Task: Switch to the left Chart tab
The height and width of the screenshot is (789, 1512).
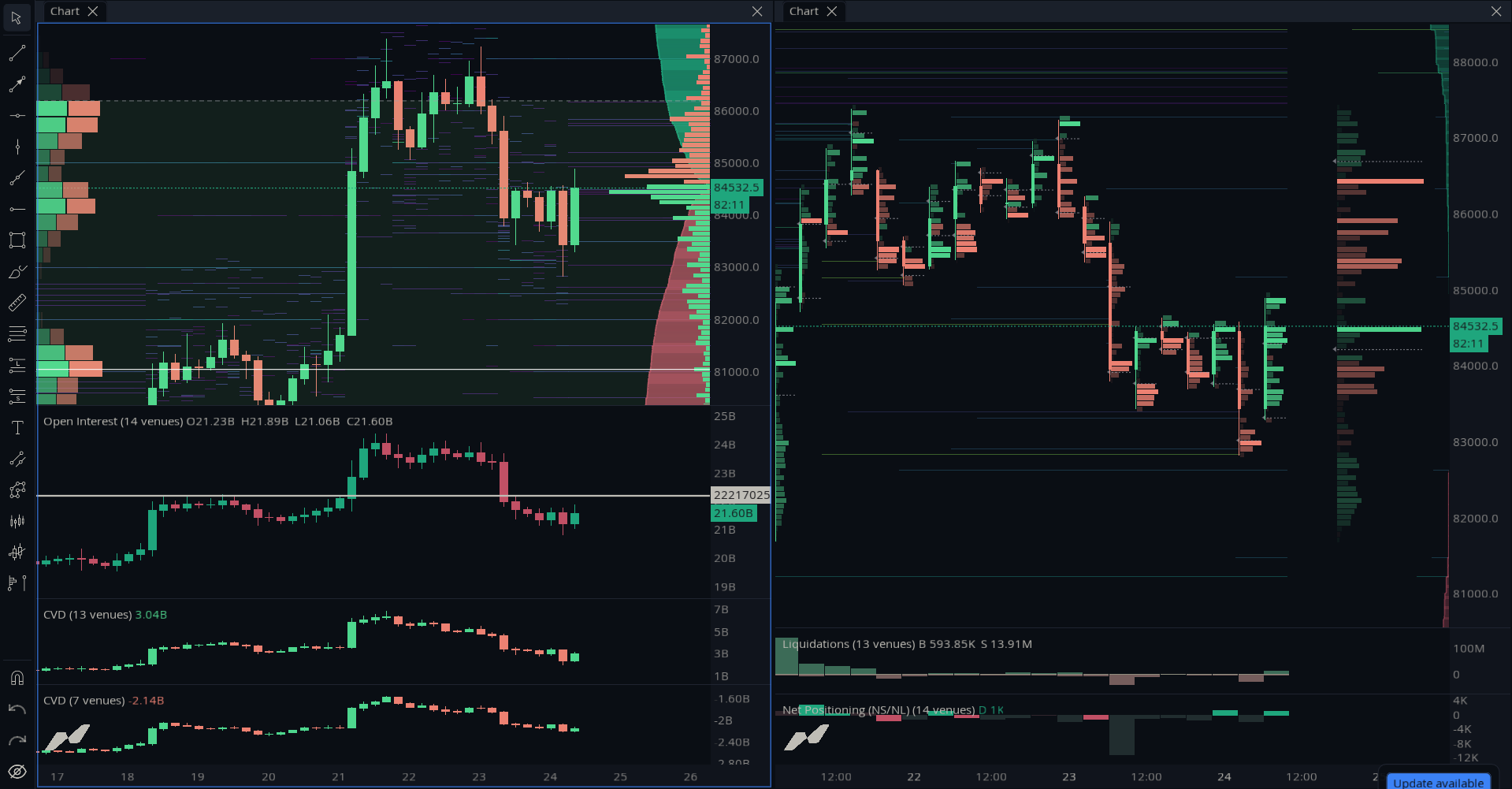Action: click(65, 11)
